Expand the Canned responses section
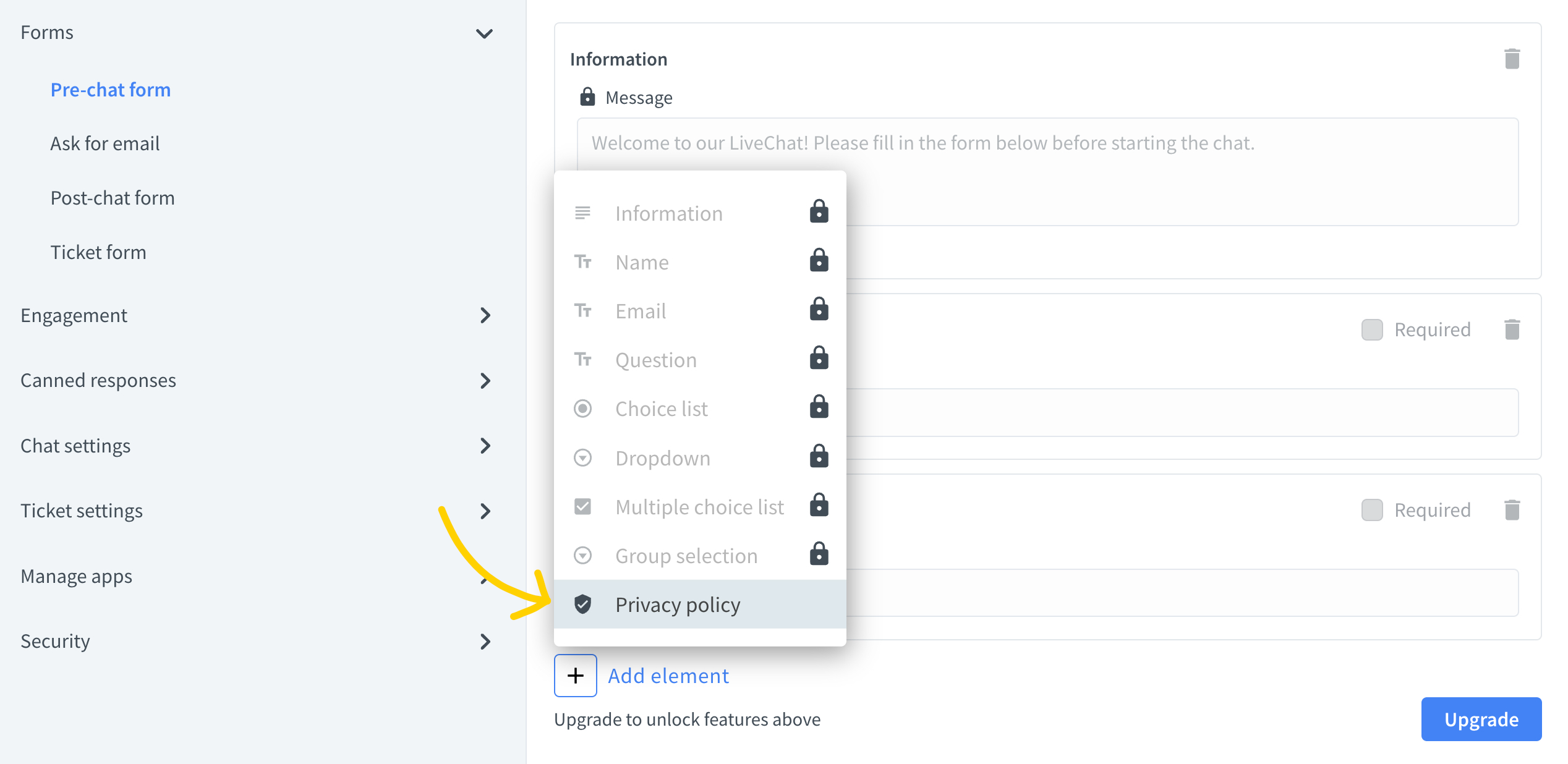 (485, 380)
